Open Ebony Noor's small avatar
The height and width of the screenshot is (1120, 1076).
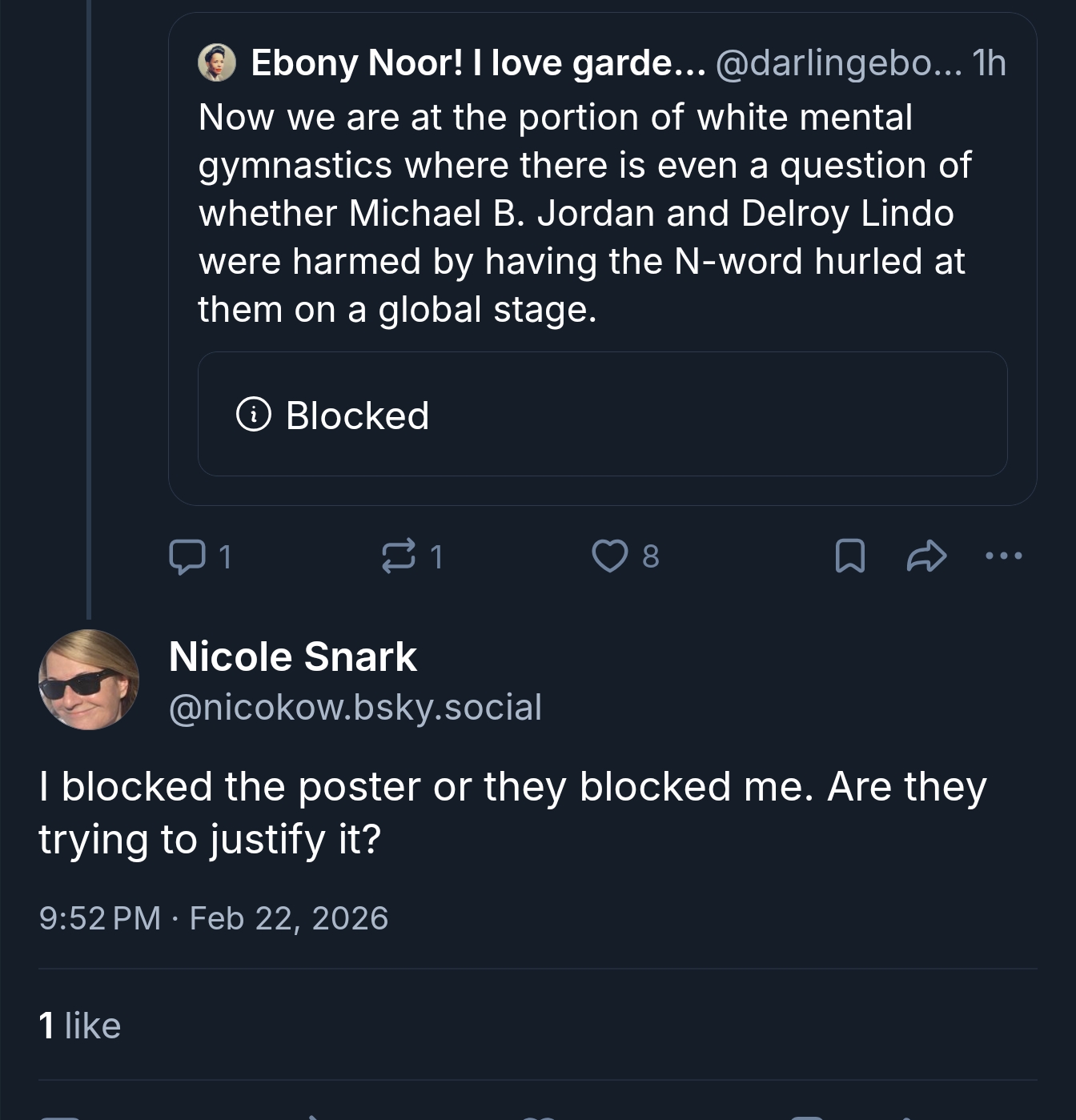tap(217, 63)
